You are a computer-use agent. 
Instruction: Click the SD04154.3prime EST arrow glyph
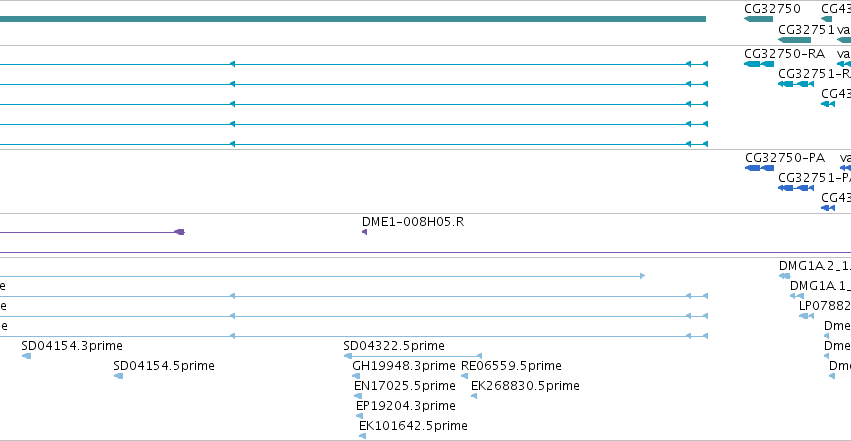tap(26, 356)
